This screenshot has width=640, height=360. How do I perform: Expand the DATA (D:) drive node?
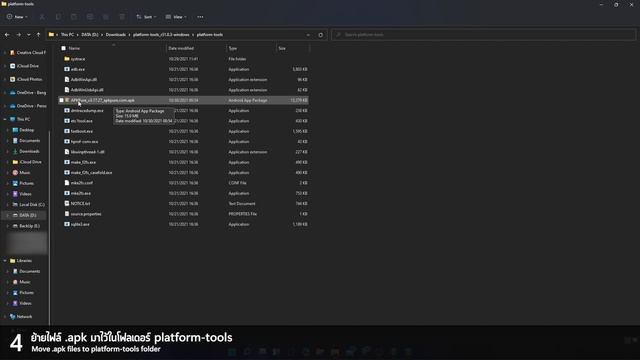click(7, 215)
